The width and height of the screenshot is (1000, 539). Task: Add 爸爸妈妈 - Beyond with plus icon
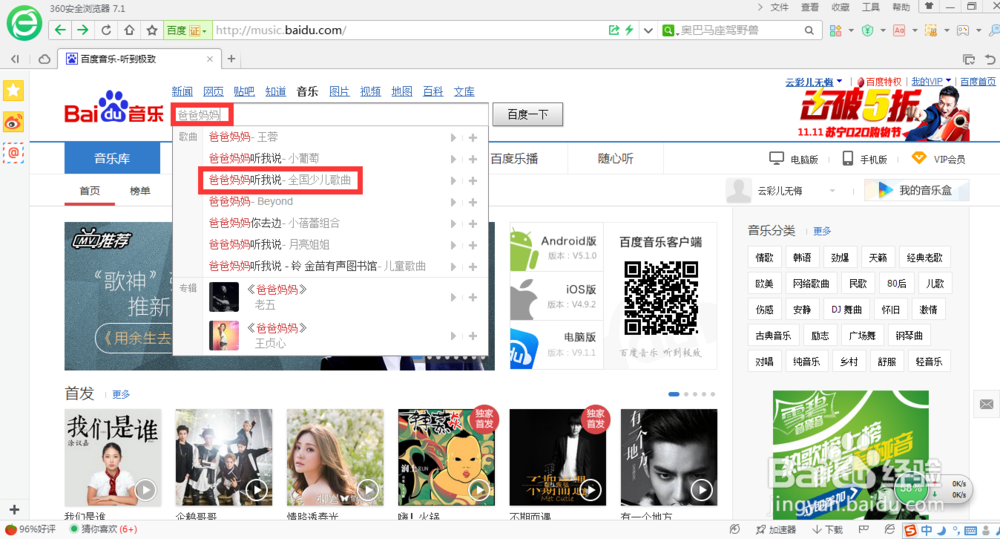[473, 202]
